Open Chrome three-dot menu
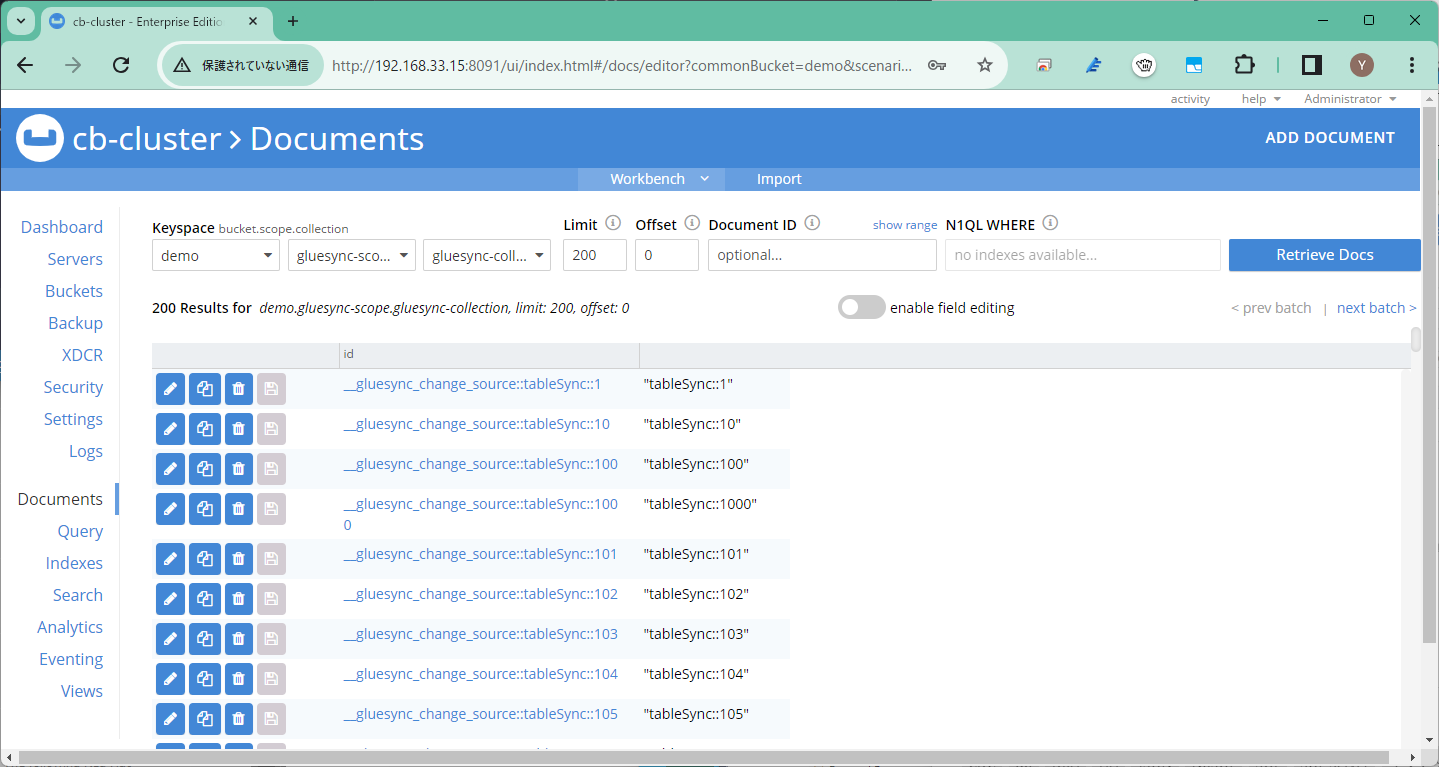Image resolution: width=1439 pixels, height=767 pixels. (1411, 65)
